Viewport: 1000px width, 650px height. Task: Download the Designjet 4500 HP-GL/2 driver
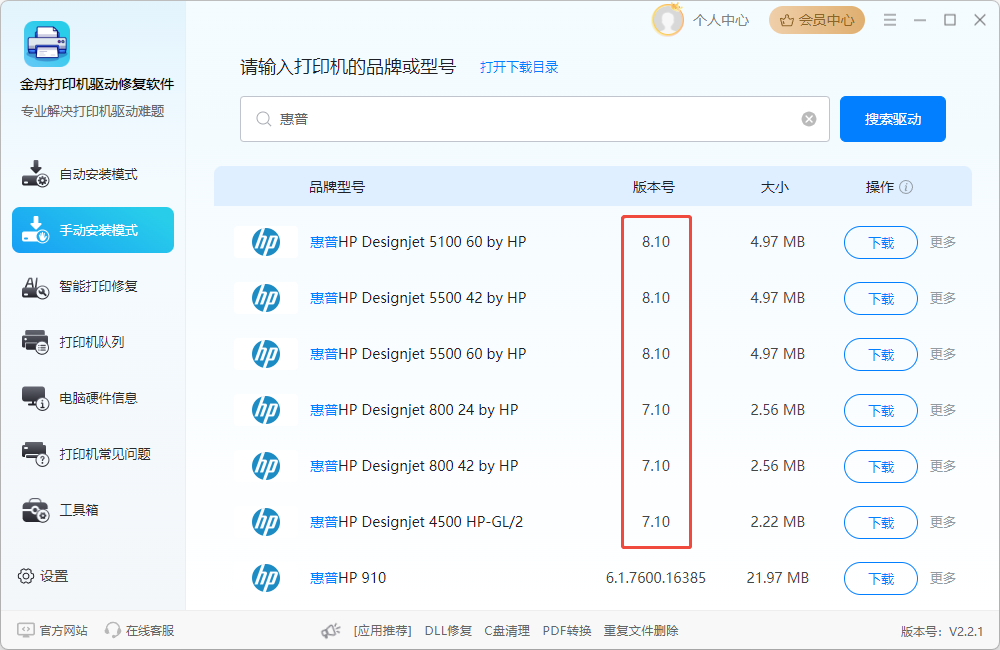click(881, 522)
